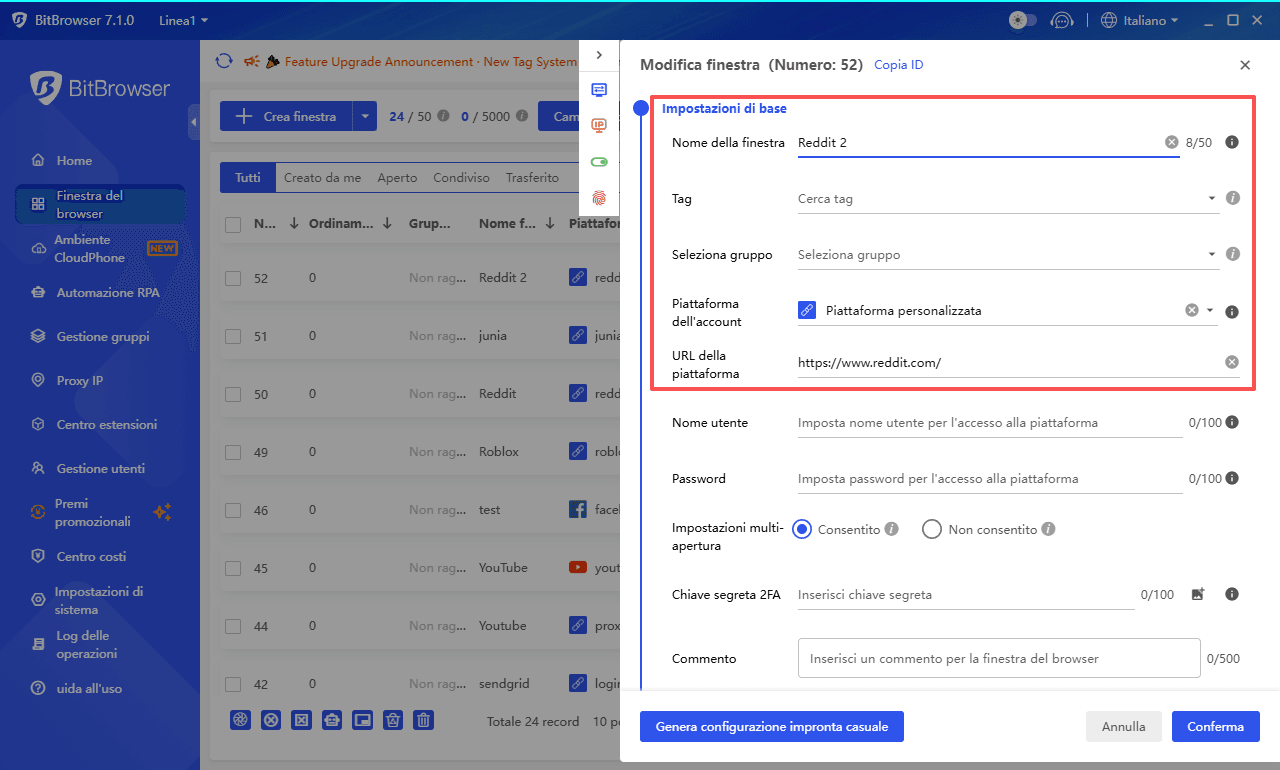Switch to the Creato da me tab
The image size is (1280, 770).
click(x=322, y=177)
